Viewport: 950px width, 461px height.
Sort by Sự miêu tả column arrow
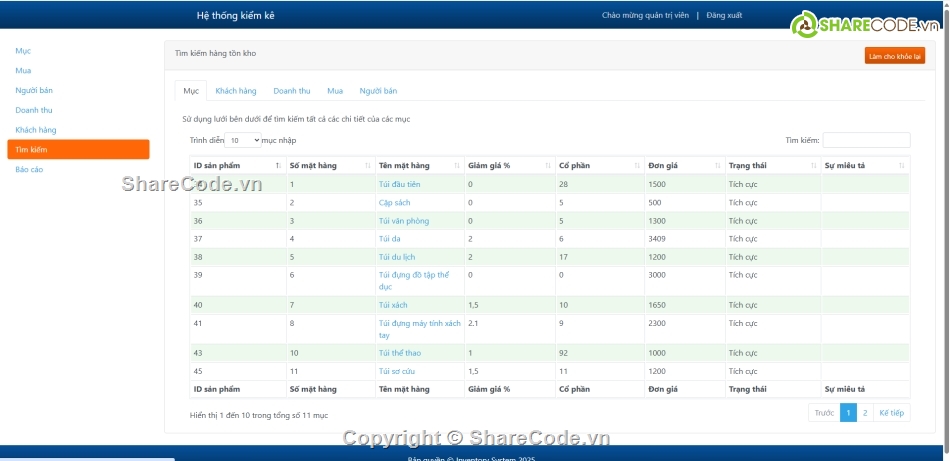coord(902,165)
